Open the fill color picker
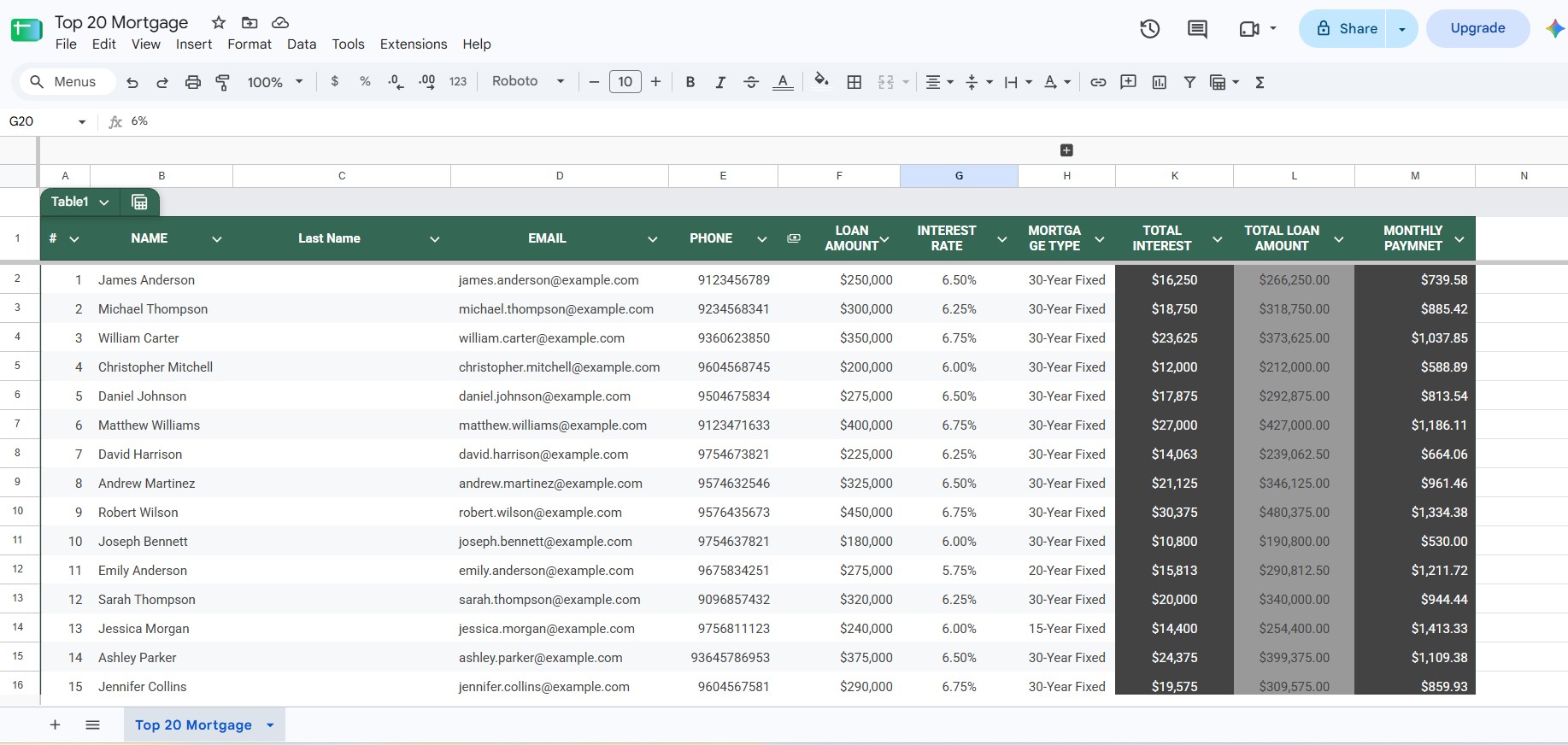Viewport: 1568px width, 745px height. click(821, 81)
